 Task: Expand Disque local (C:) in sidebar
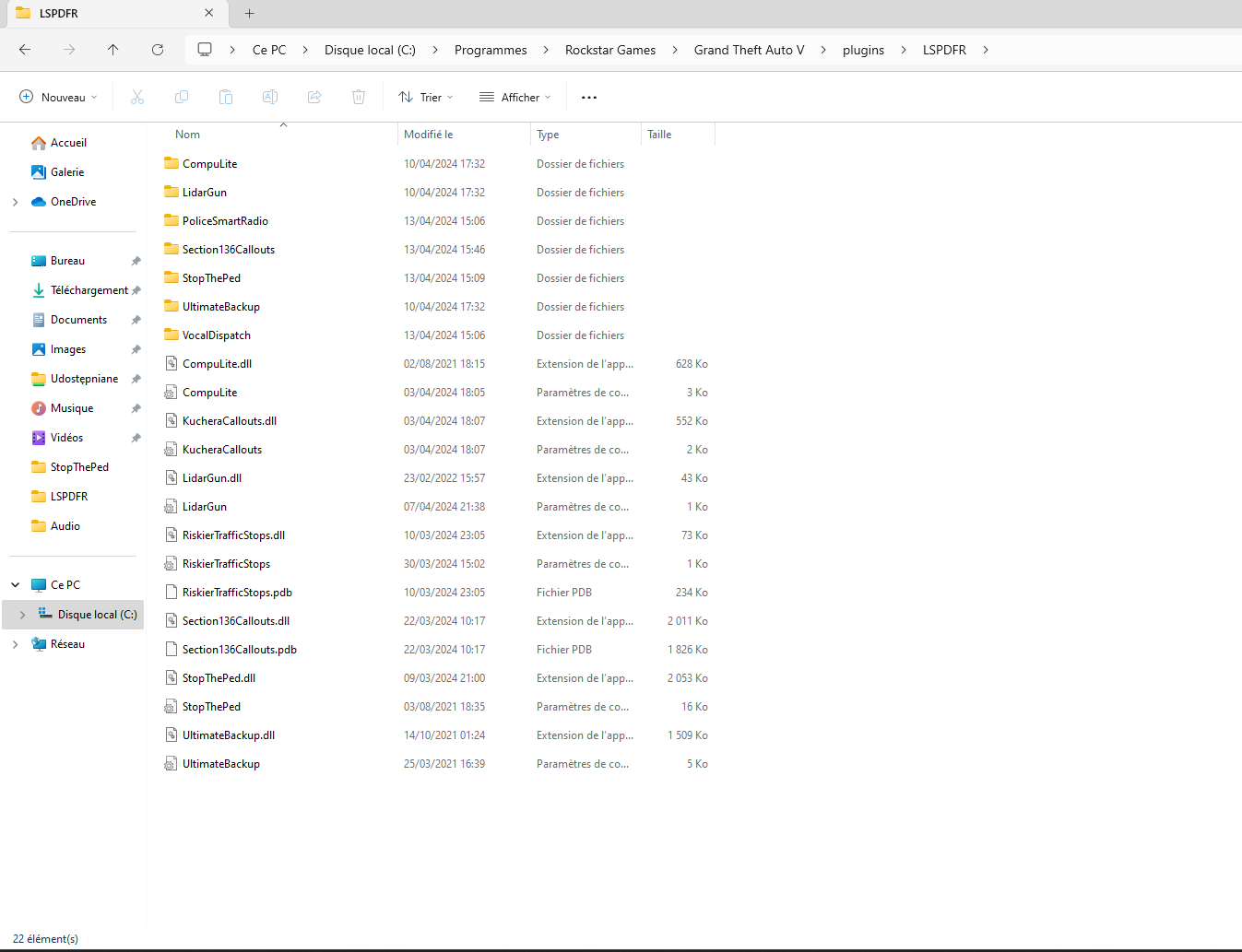(x=22, y=615)
